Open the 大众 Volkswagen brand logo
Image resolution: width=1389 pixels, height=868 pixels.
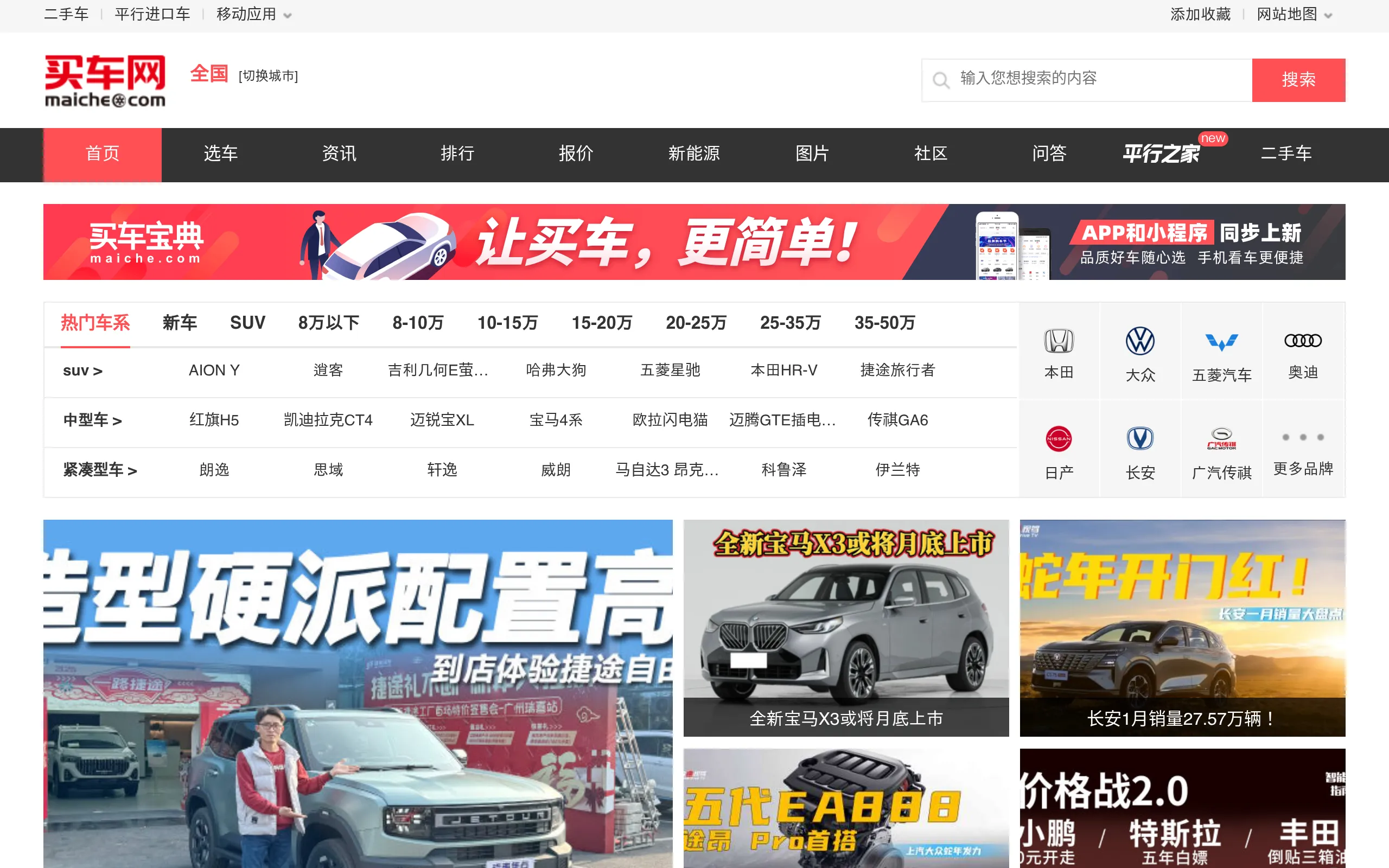1140,341
